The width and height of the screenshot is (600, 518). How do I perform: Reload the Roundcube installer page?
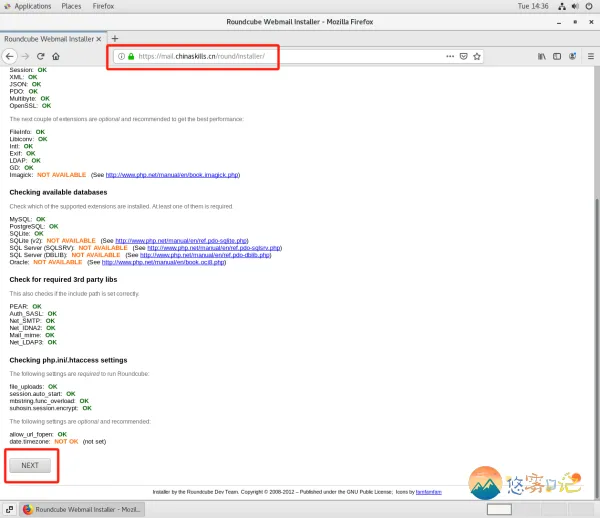pyautogui.click(x=41, y=56)
